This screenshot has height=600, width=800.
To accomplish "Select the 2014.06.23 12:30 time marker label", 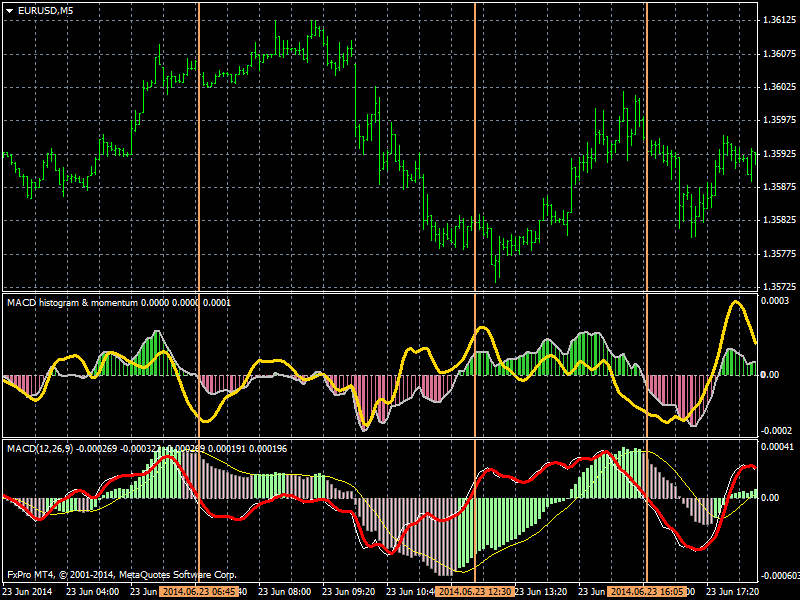I will (474, 592).
